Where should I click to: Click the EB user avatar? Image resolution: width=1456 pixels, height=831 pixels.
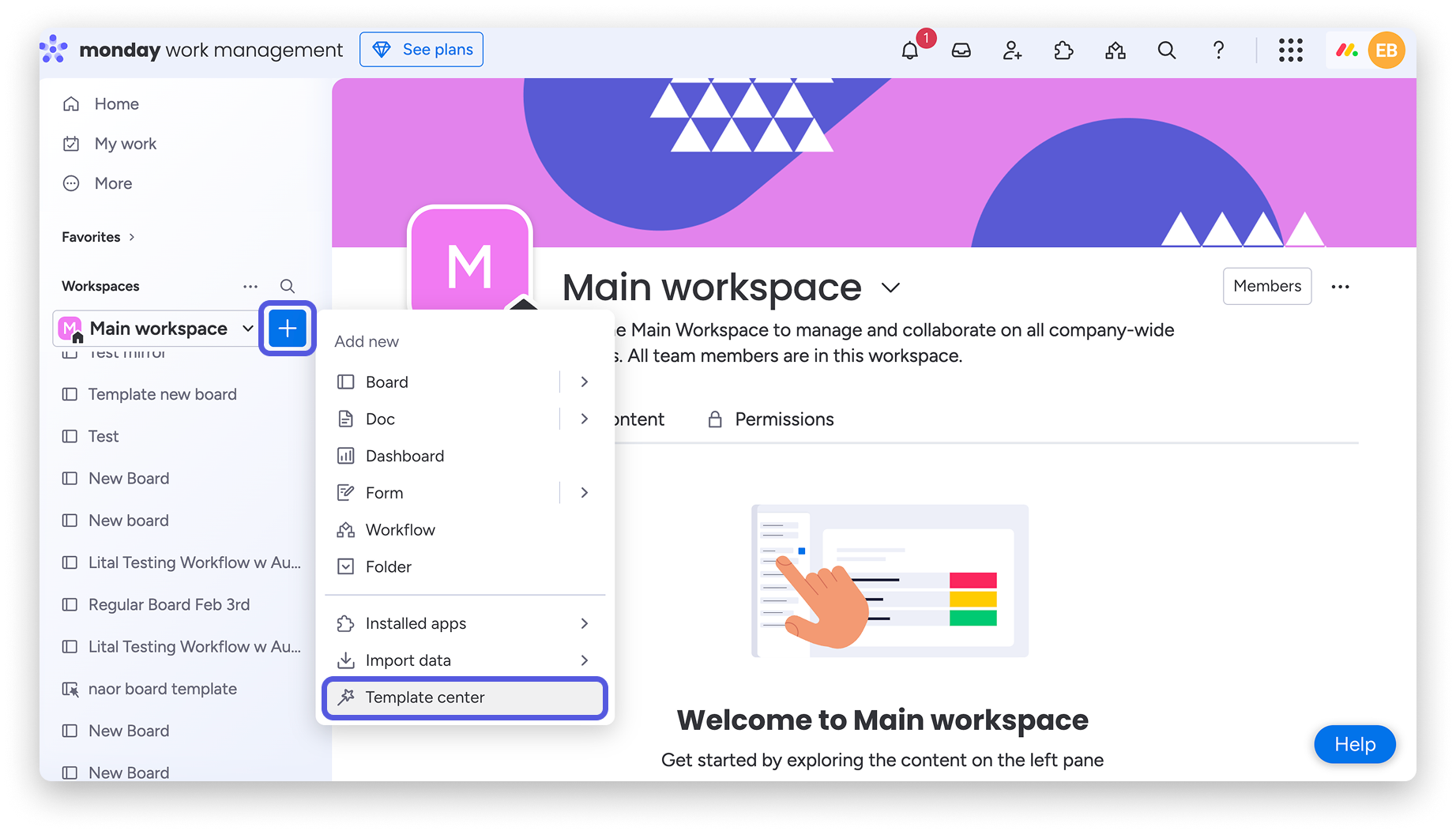coord(1386,51)
